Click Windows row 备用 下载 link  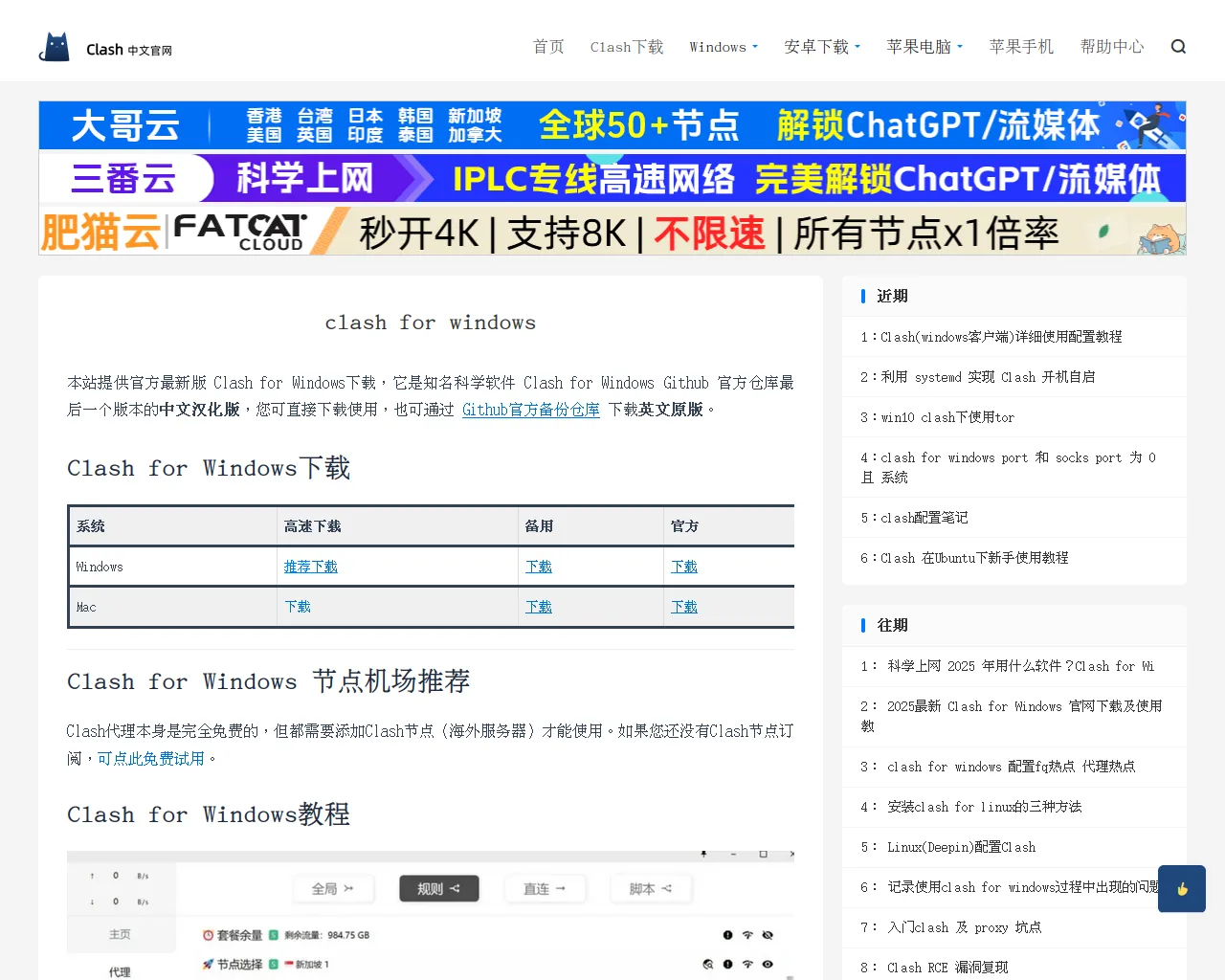tap(539, 567)
